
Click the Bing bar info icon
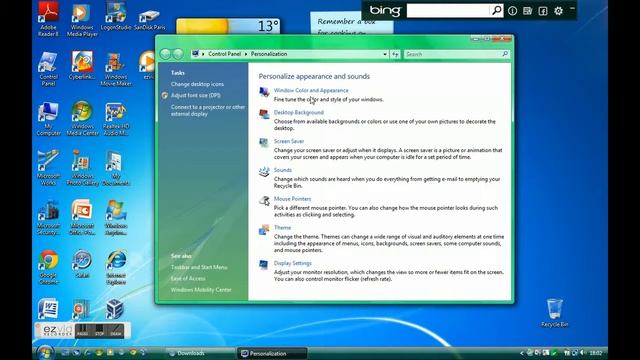[512, 11]
